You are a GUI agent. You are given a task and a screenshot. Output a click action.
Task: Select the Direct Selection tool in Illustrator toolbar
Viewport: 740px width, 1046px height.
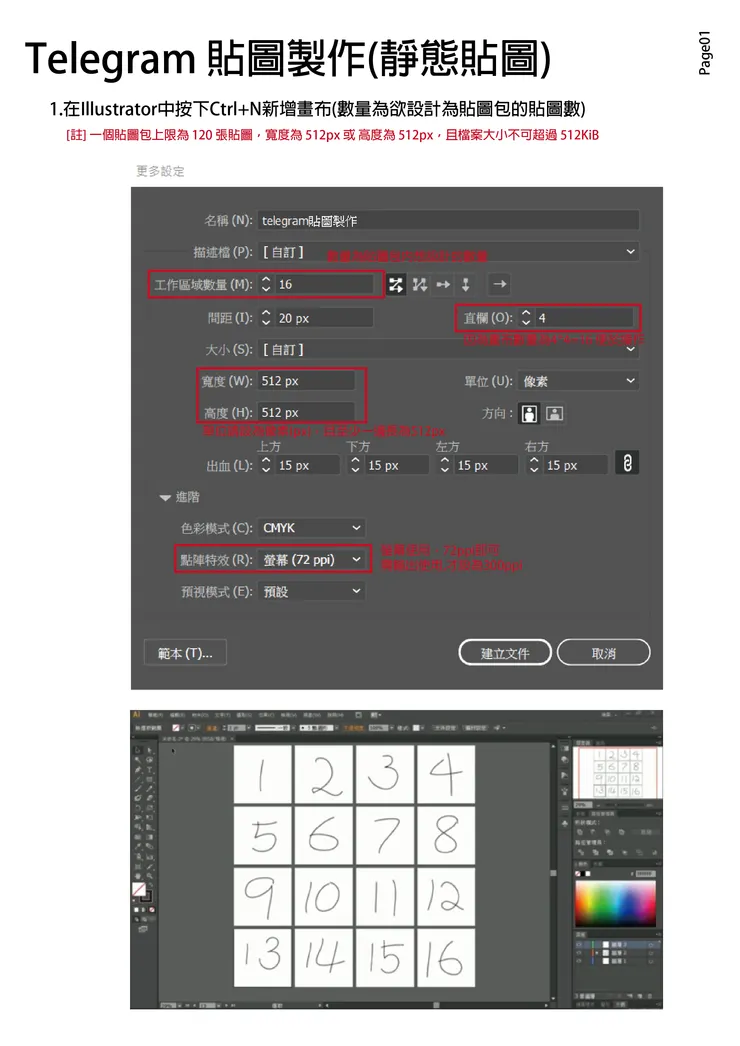(x=149, y=750)
